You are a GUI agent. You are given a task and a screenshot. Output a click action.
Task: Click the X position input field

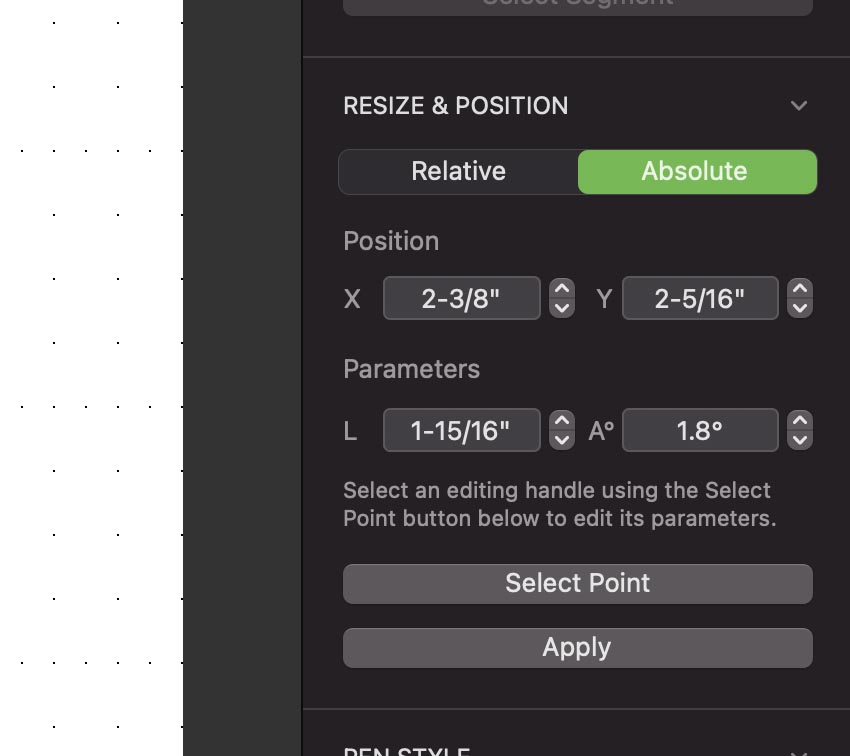[x=461, y=298]
